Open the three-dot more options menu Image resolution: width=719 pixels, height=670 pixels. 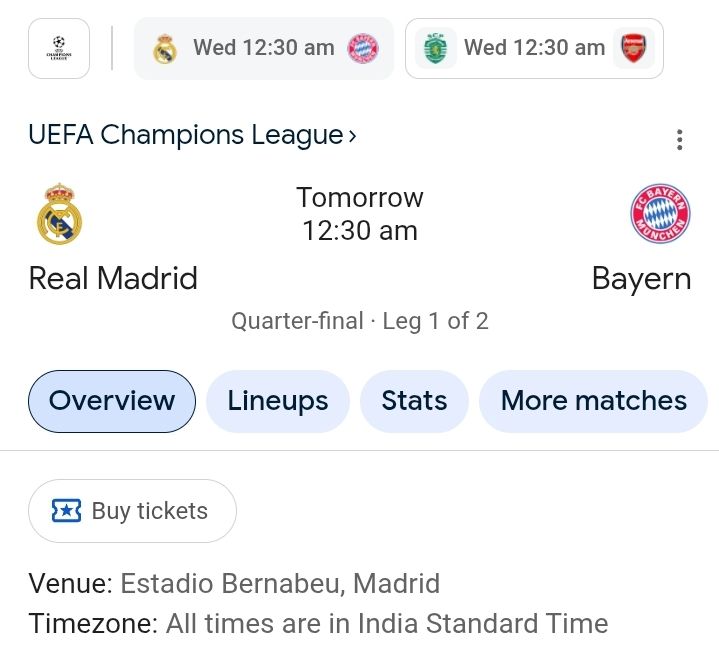click(x=680, y=140)
